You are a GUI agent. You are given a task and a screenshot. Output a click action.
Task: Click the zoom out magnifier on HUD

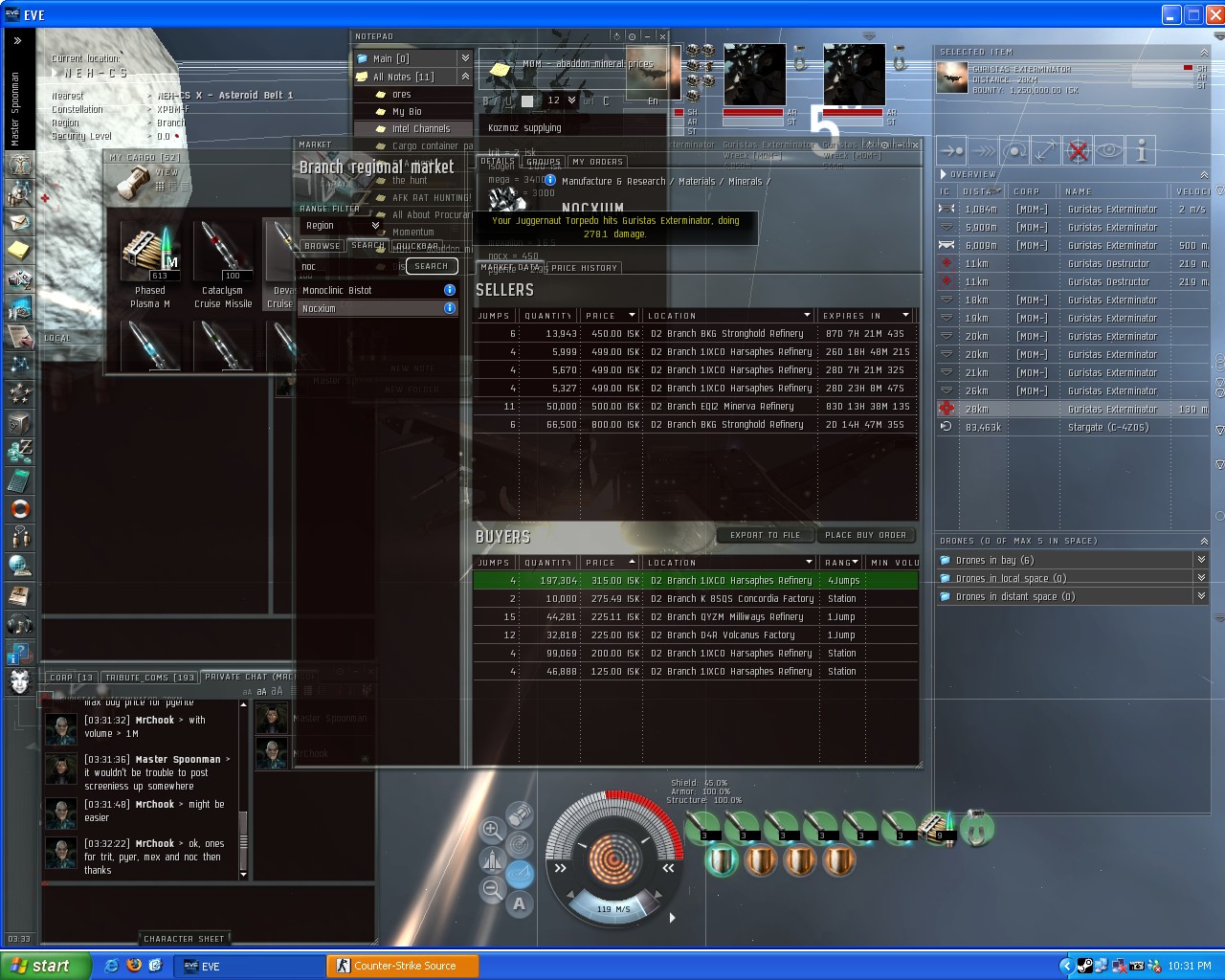(492, 889)
